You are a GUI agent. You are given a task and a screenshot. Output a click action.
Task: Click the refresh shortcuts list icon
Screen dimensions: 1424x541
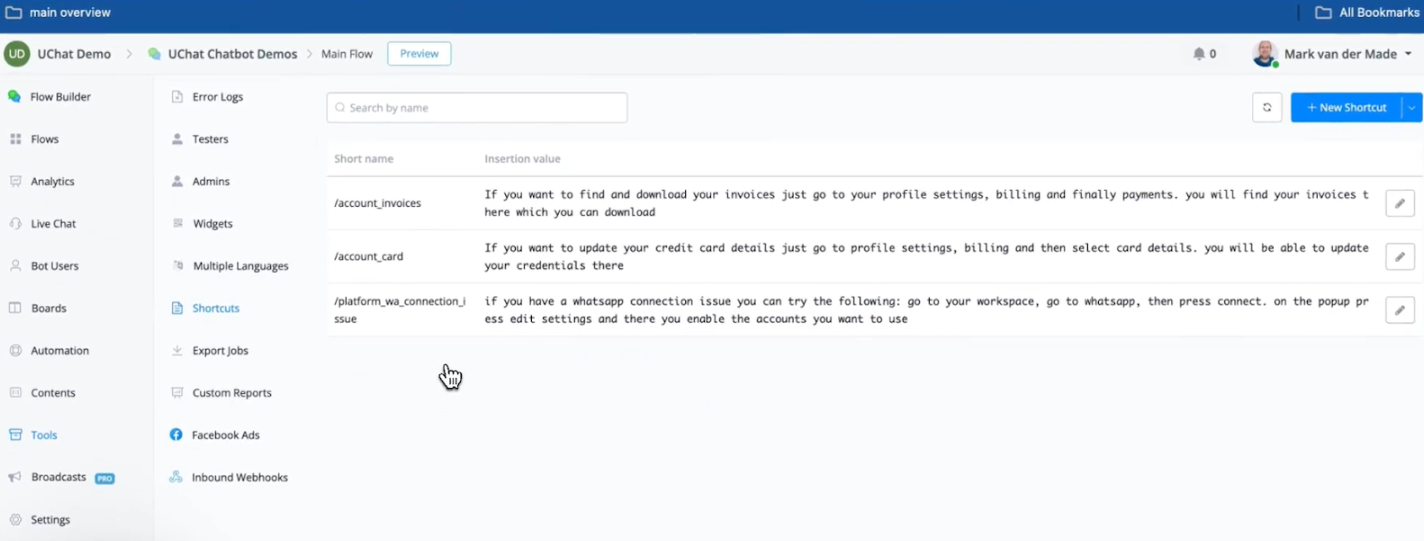[1267, 108]
